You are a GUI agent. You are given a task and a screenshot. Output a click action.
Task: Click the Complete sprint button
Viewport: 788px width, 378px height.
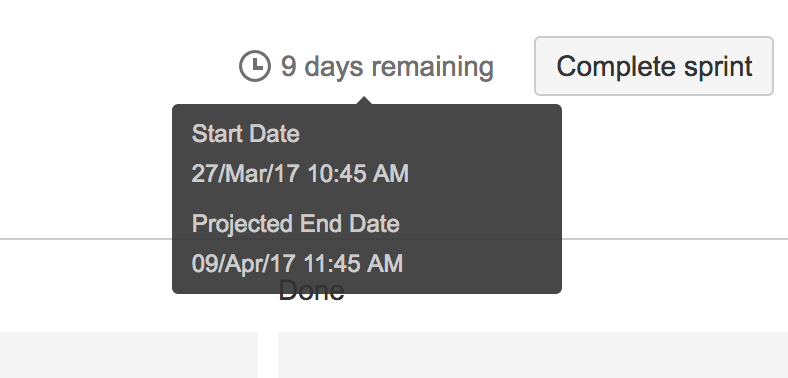point(654,66)
